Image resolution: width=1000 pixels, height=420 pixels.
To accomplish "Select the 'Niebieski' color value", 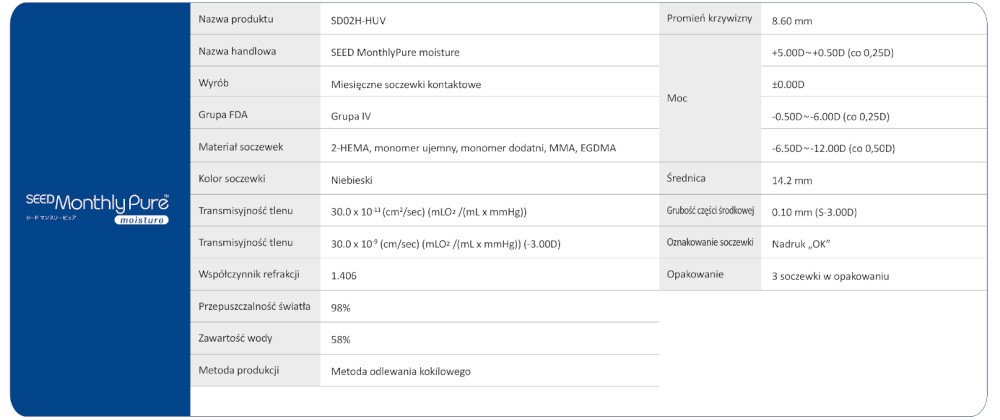I will [x=351, y=181].
